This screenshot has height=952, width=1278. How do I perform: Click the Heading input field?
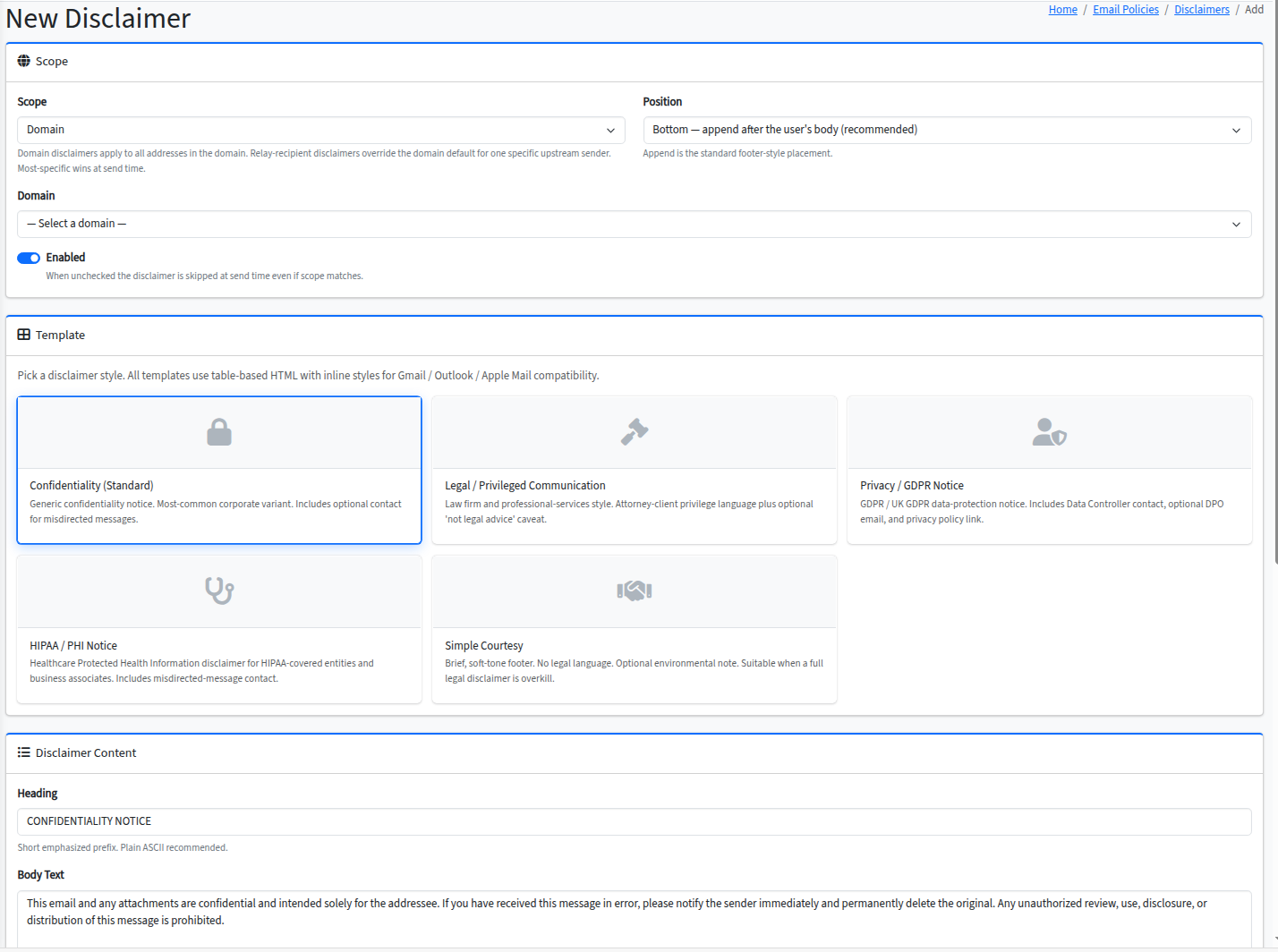(635, 821)
